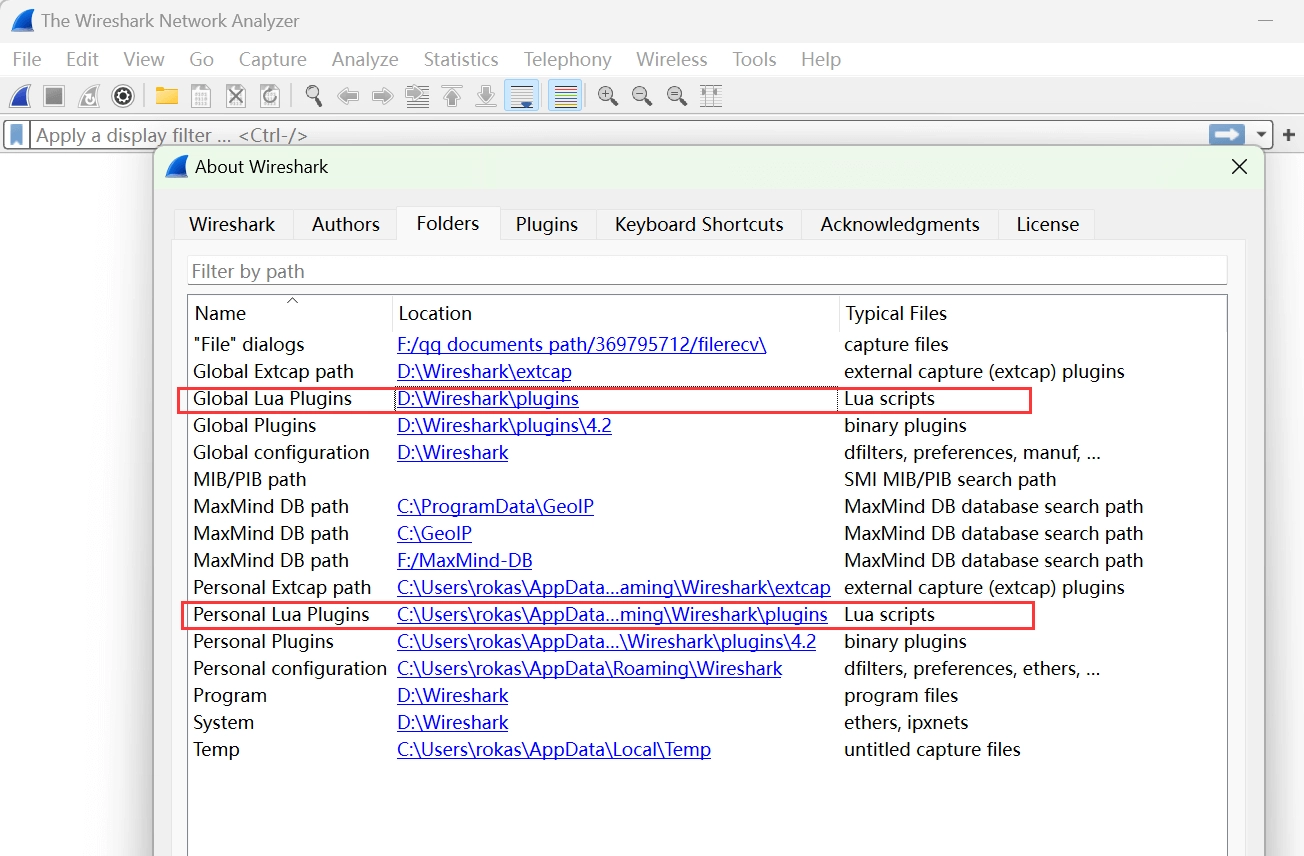Screen dimensions: 1304x856
Task: Click the add display filter plus button
Action: pos(1289,135)
